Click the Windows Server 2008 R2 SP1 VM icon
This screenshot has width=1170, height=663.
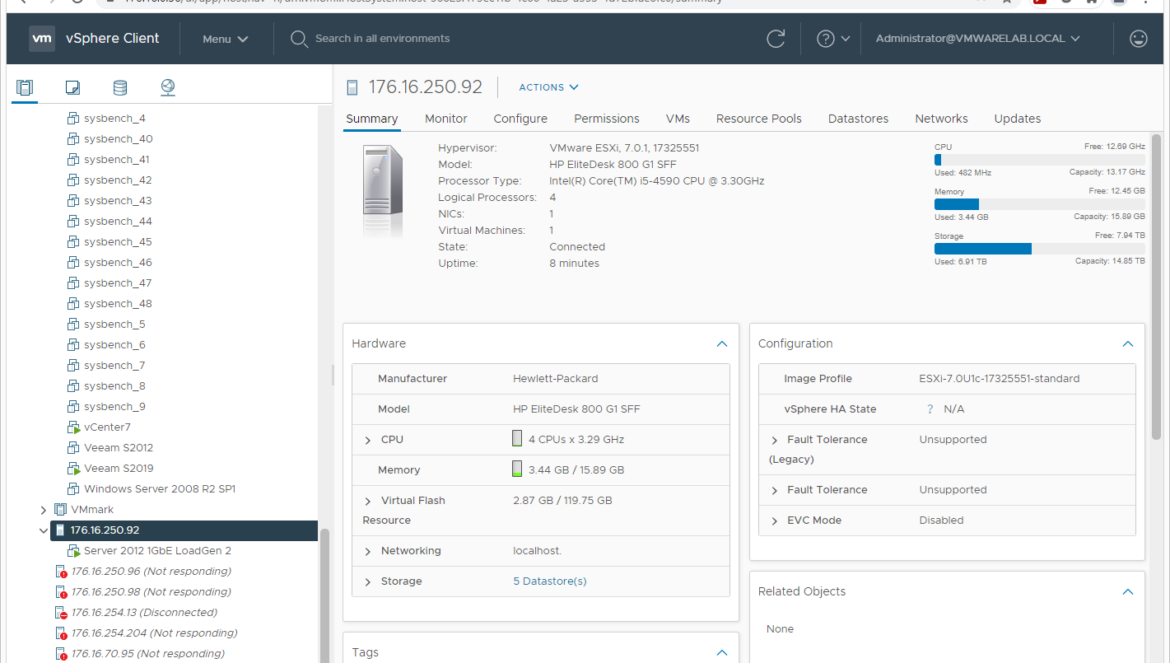click(x=72, y=488)
